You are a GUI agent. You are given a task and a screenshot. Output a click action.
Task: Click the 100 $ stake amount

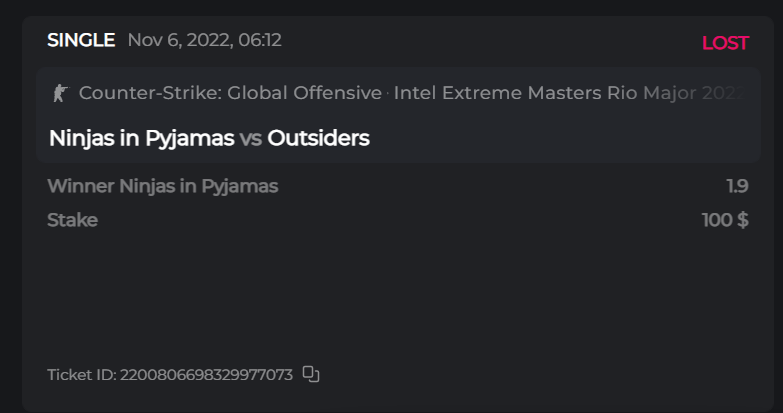pos(725,220)
